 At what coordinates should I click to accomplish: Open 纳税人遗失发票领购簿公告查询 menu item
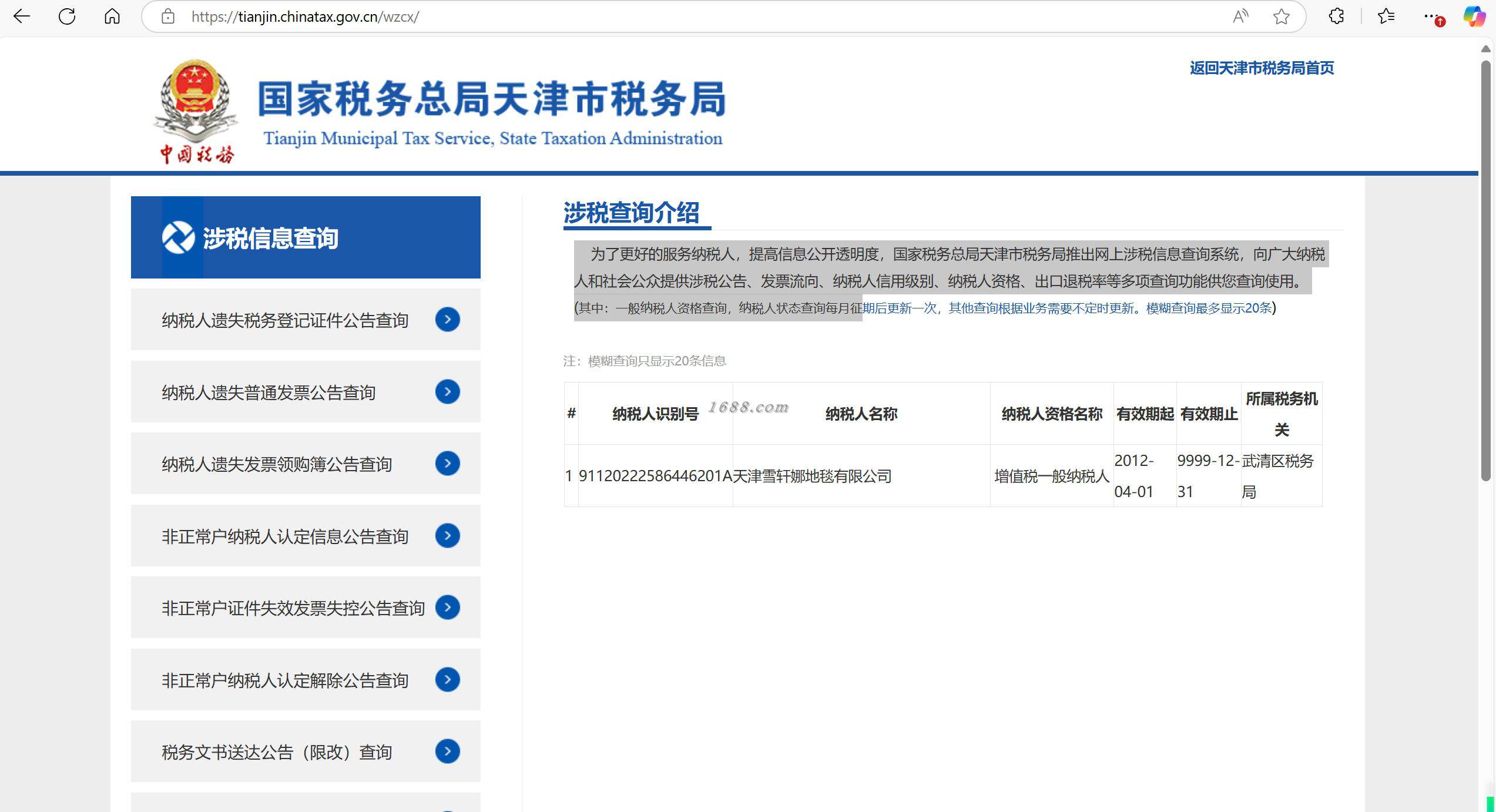coord(277,464)
